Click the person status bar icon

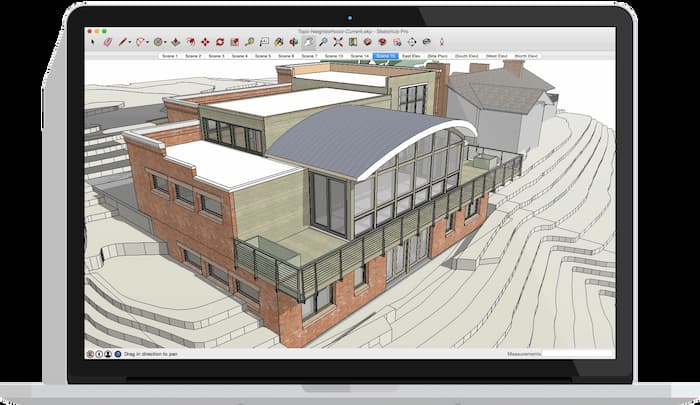point(108,354)
